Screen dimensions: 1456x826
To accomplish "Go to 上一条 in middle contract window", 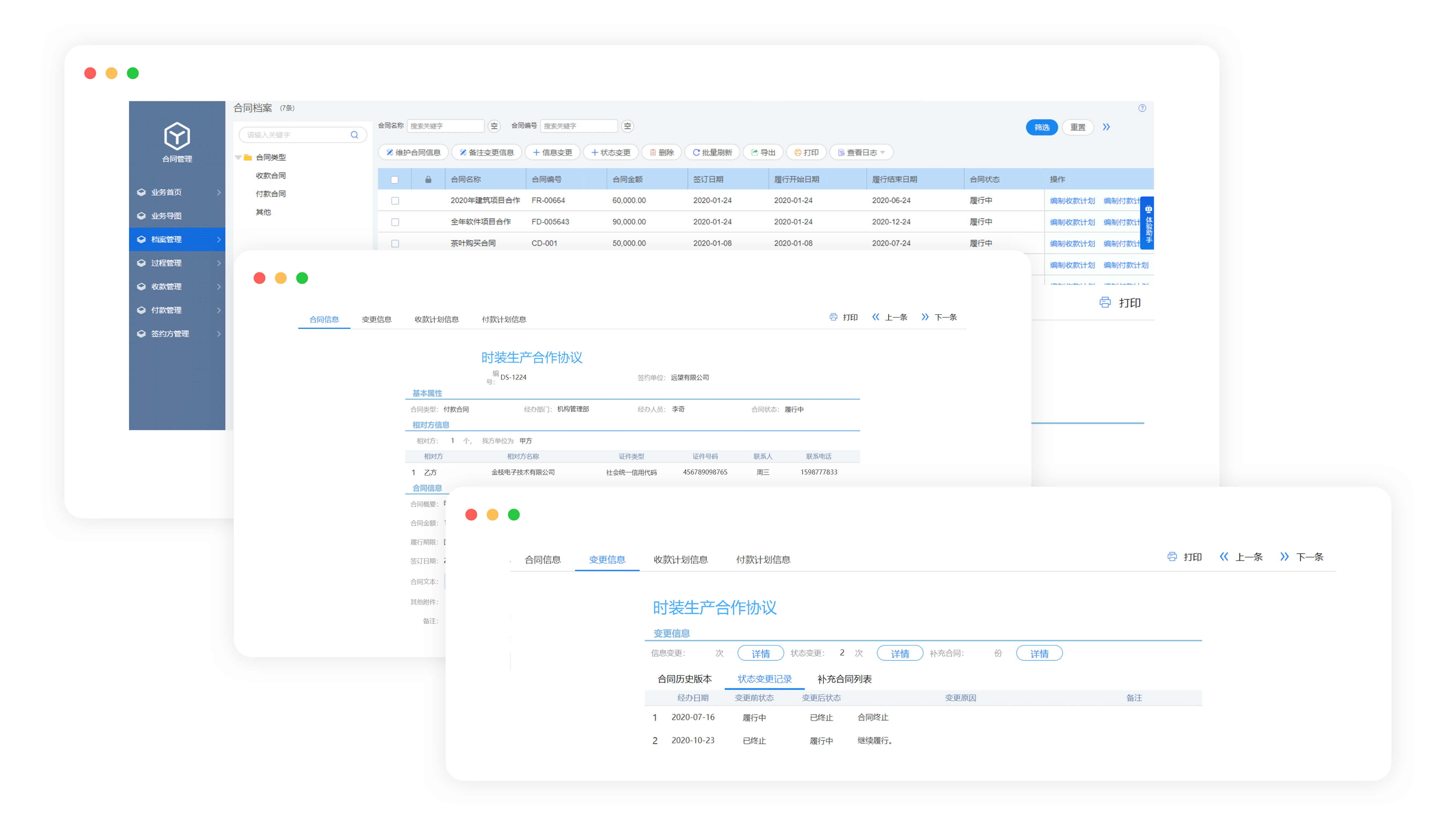I will pyautogui.click(x=890, y=317).
